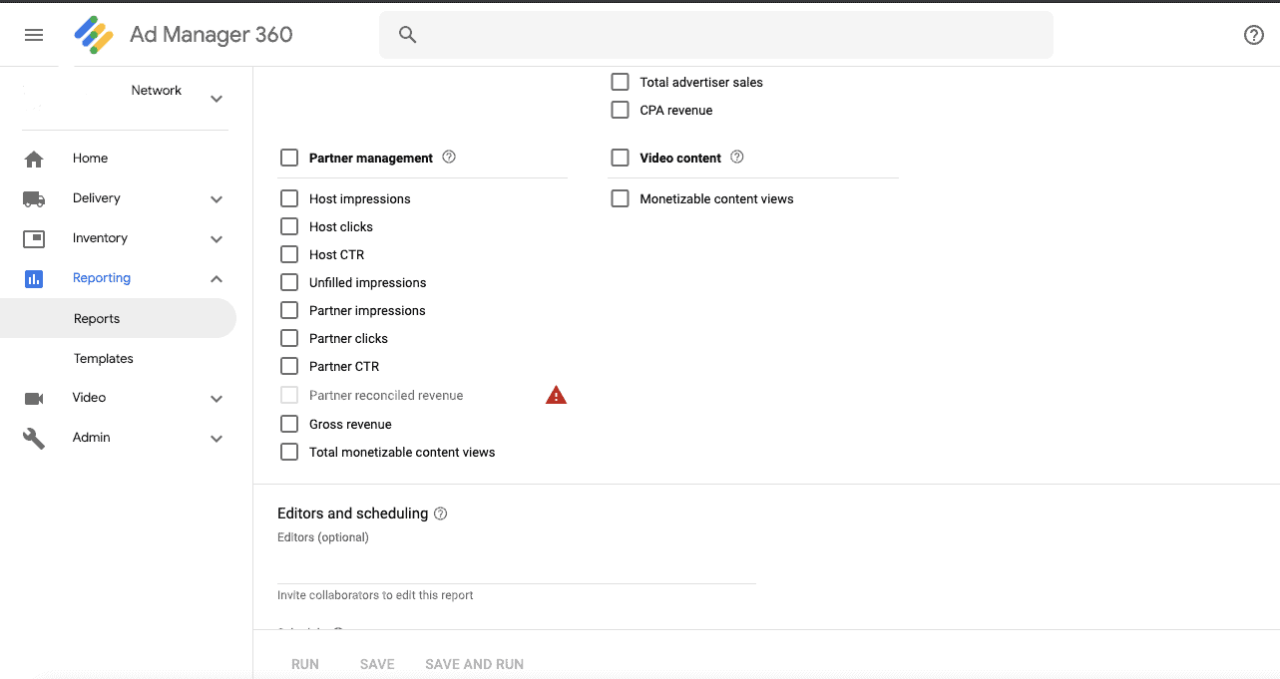Open the Video camera icon
This screenshot has width=1280, height=679.
33,398
